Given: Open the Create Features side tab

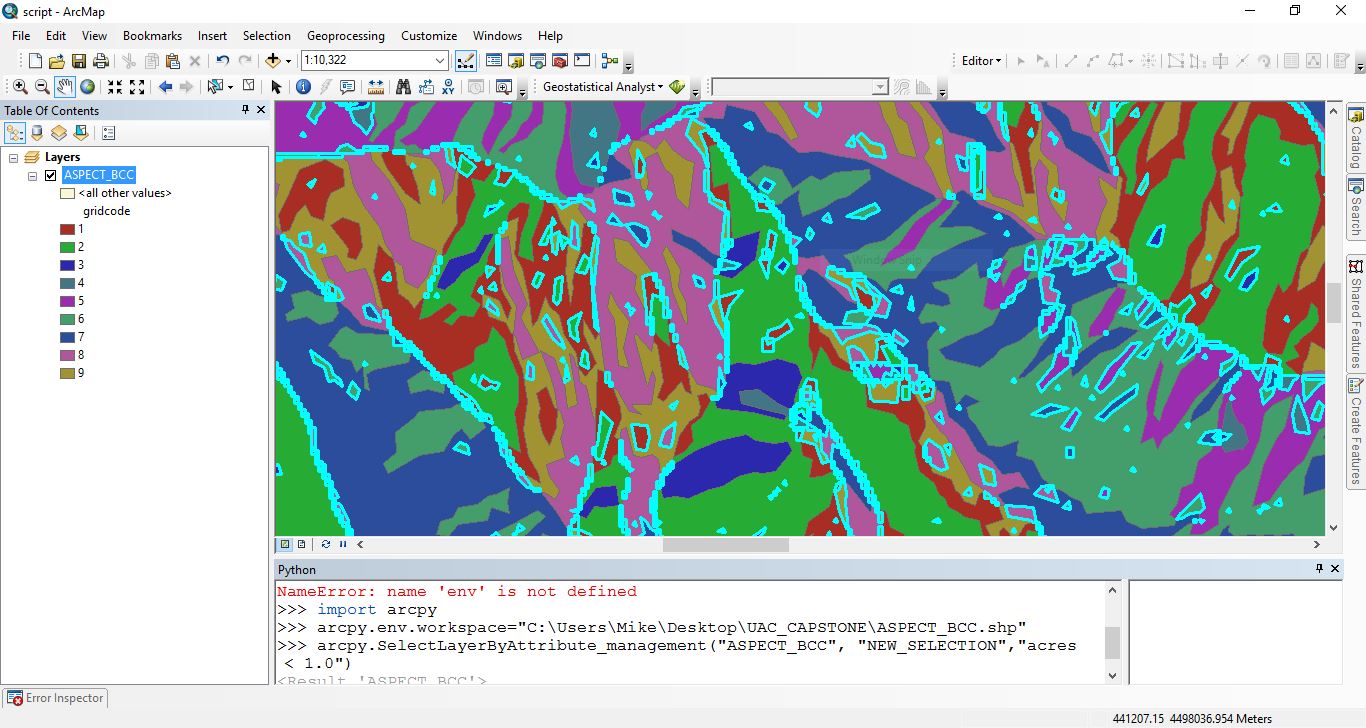Looking at the screenshot, I should (1356, 431).
